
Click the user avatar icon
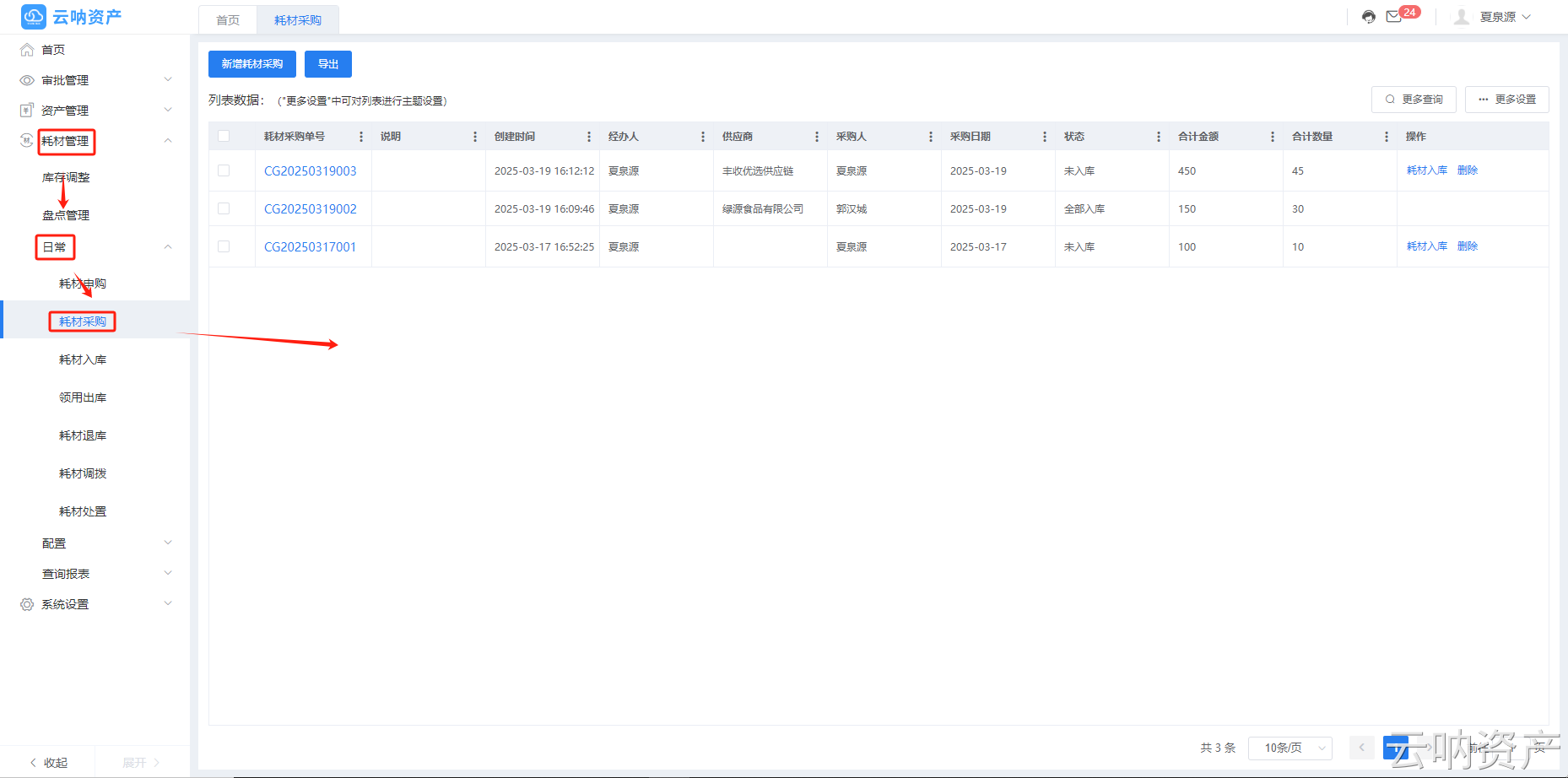[x=1462, y=17]
